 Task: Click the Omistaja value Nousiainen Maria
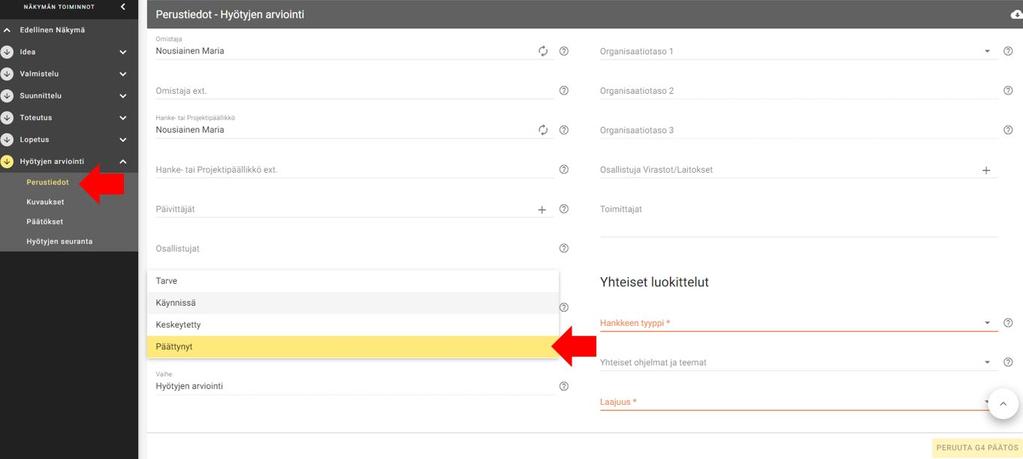tap(190, 51)
